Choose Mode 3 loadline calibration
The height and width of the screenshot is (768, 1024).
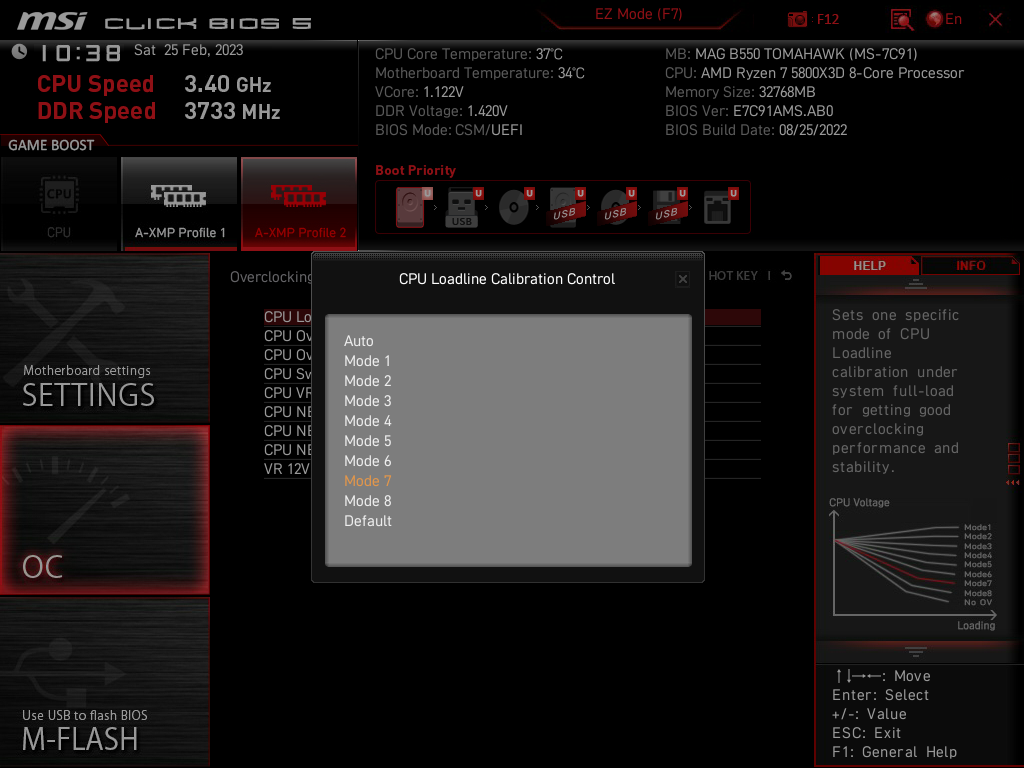[368, 401]
